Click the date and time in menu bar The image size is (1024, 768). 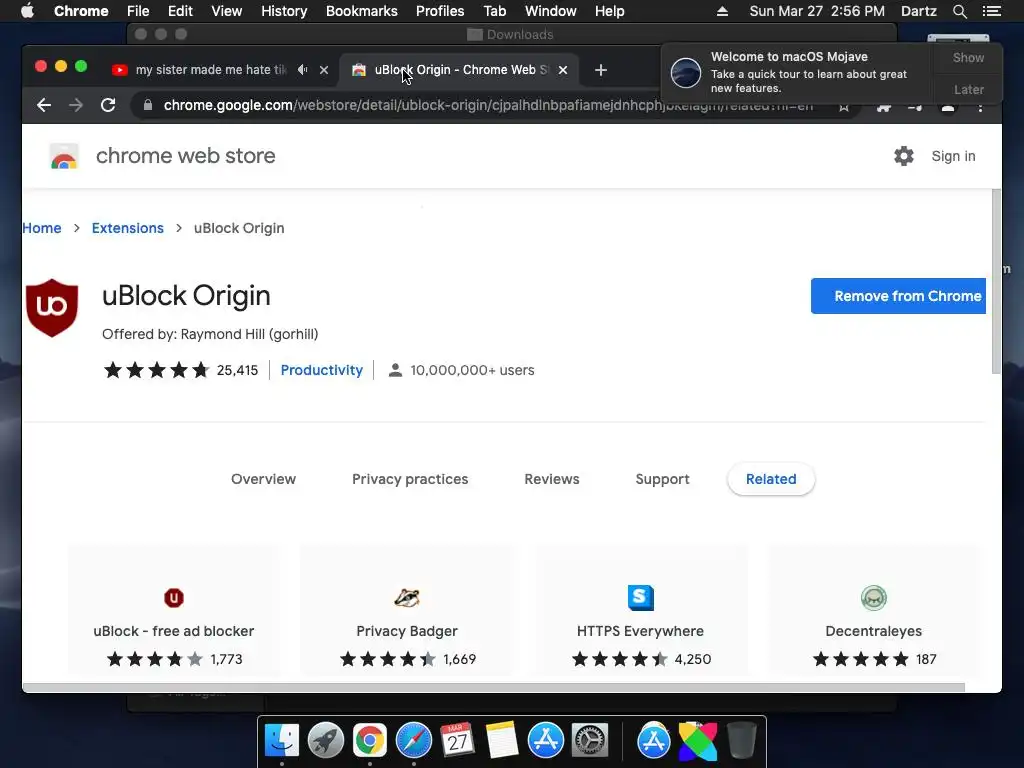pos(817,11)
